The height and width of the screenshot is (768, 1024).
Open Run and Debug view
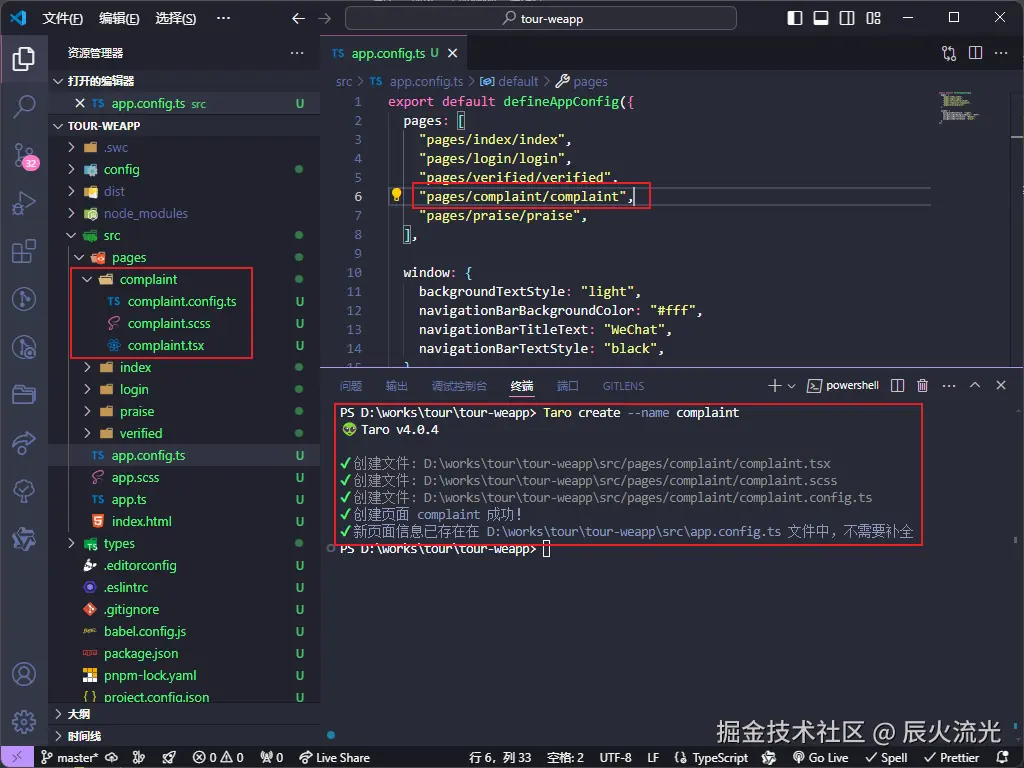(23, 203)
